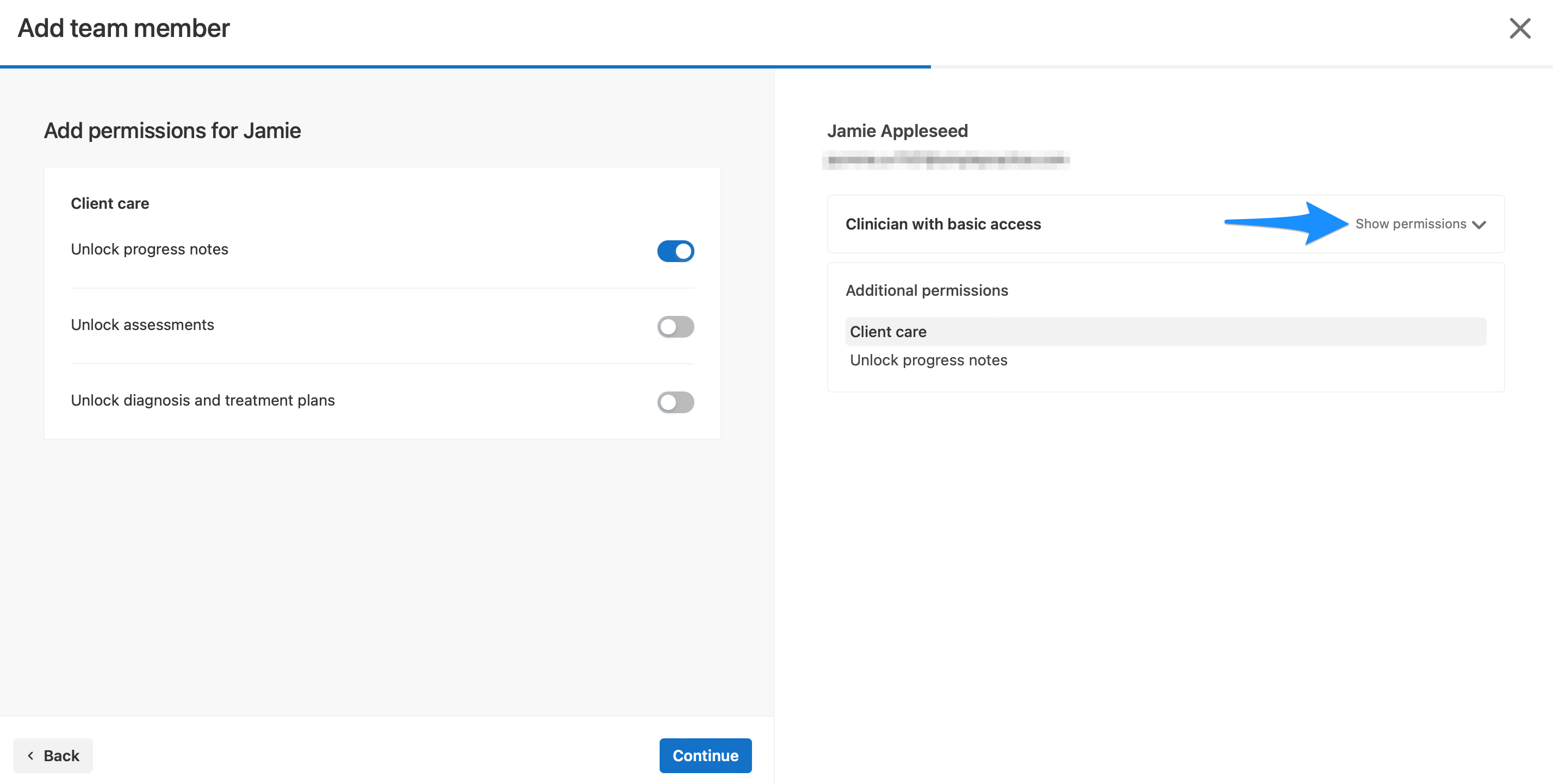Disable the Unlock progress notes toggle
1553x784 pixels.
point(675,251)
